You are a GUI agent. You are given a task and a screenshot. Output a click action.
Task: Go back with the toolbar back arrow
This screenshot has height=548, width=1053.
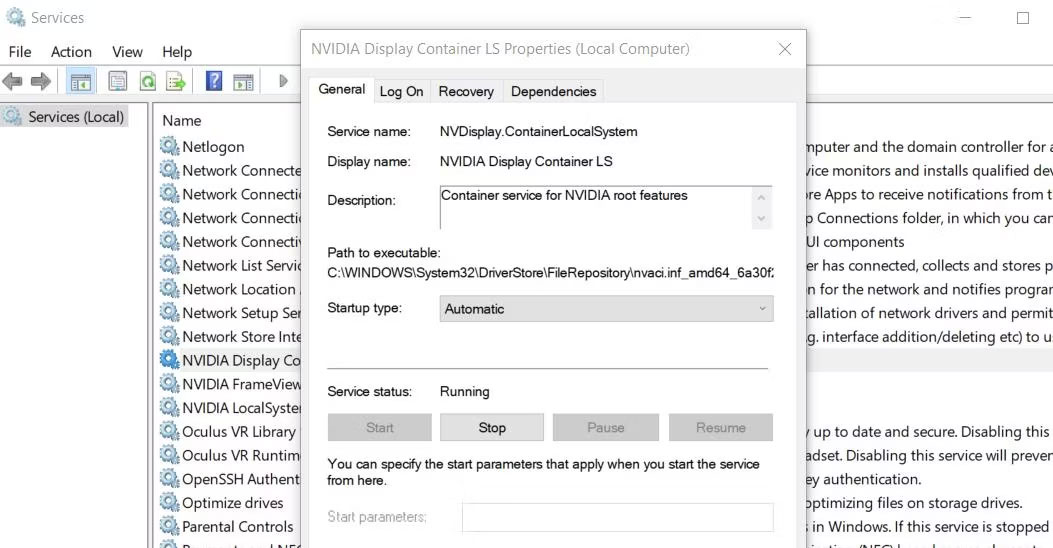[x=12, y=82]
